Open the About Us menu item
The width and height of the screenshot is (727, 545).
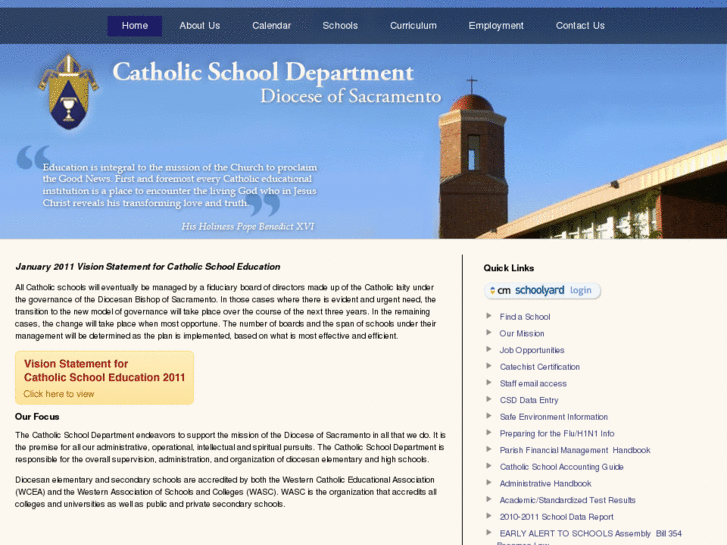tap(200, 26)
